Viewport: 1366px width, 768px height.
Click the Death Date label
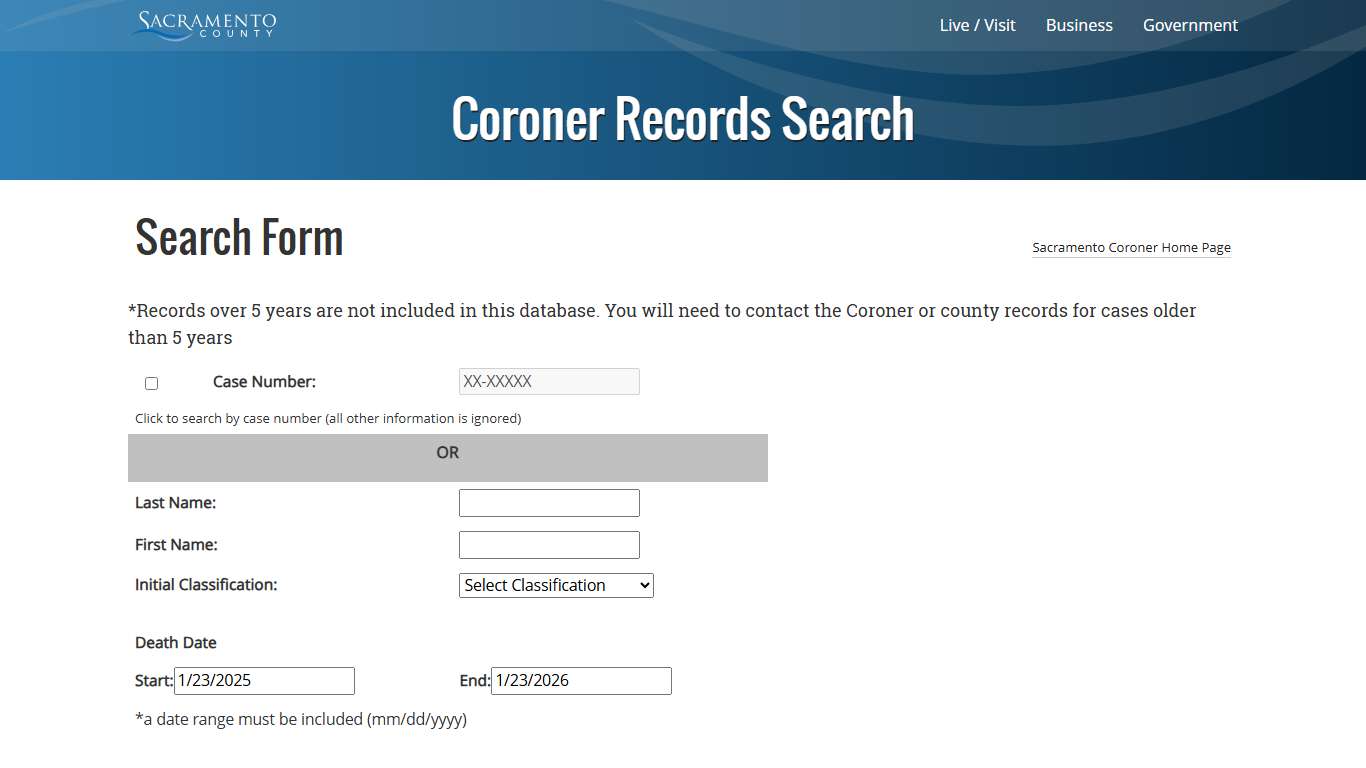[176, 642]
